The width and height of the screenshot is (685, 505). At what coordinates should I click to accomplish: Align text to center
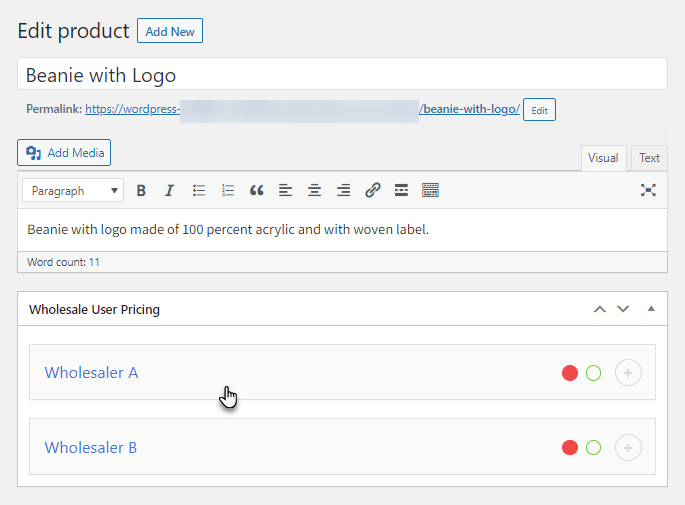pyautogui.click(x=315, y=190)
